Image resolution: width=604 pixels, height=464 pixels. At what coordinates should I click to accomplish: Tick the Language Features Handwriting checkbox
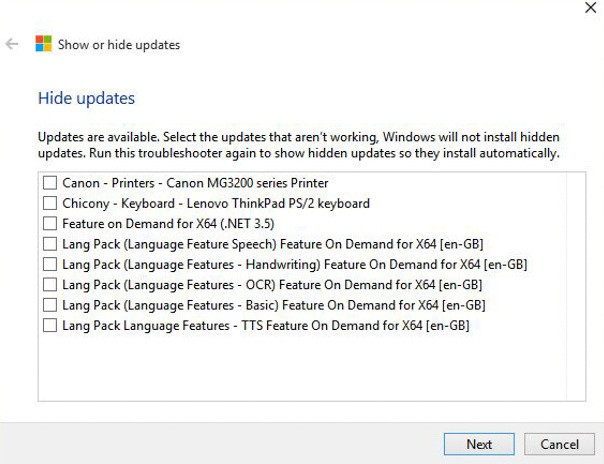pos(50,265)
